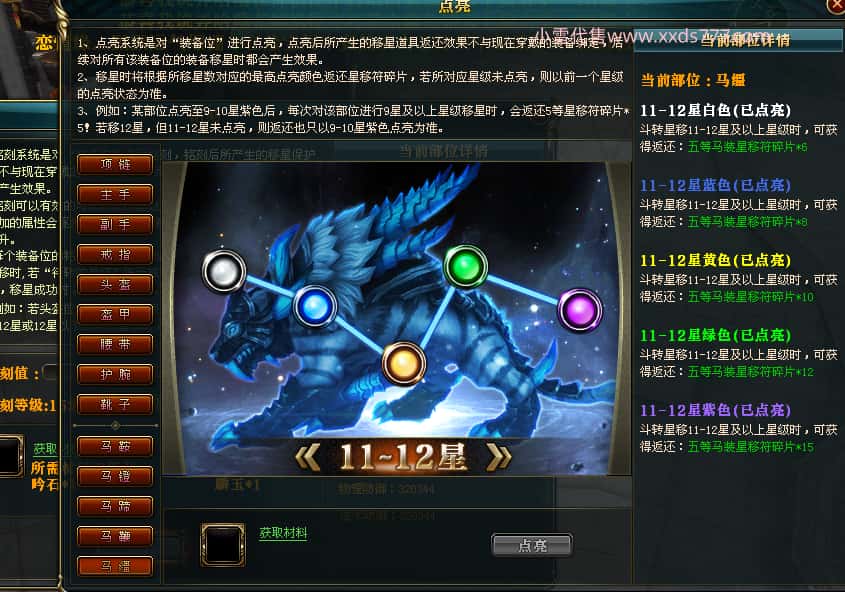Click the purple orb node

[x=579, y=310]
